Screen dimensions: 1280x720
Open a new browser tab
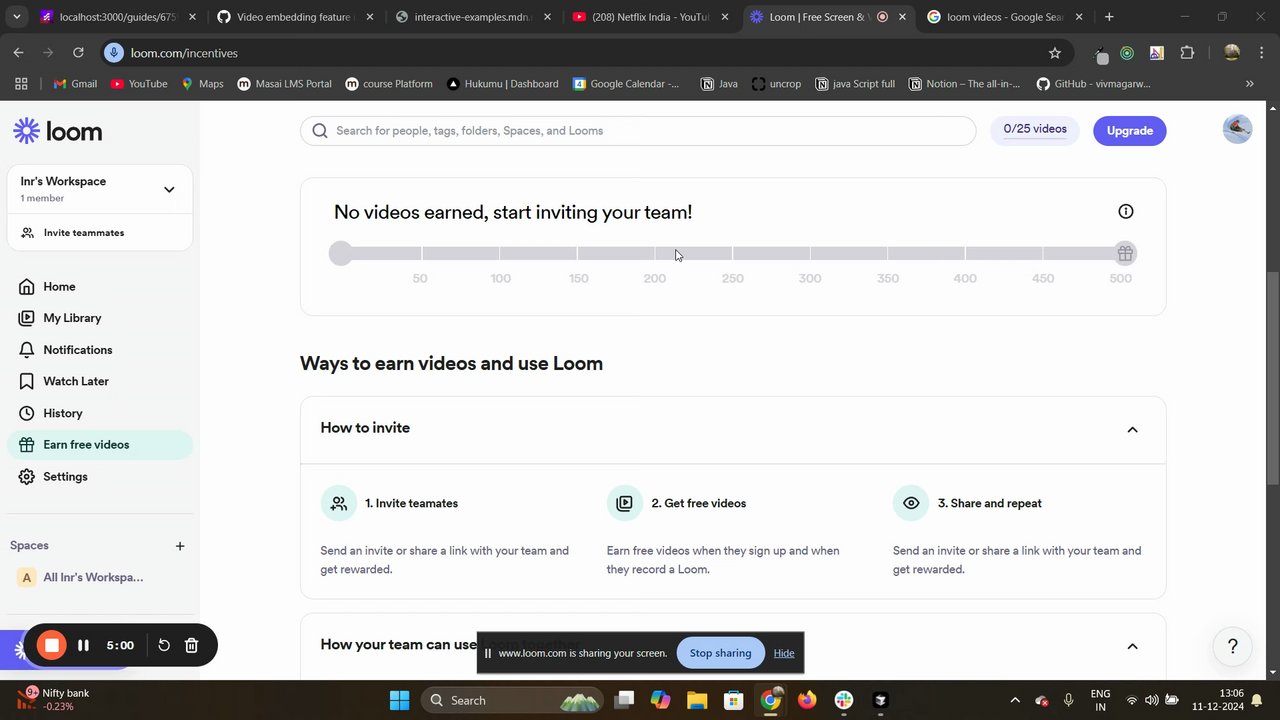pos(1109,17)
